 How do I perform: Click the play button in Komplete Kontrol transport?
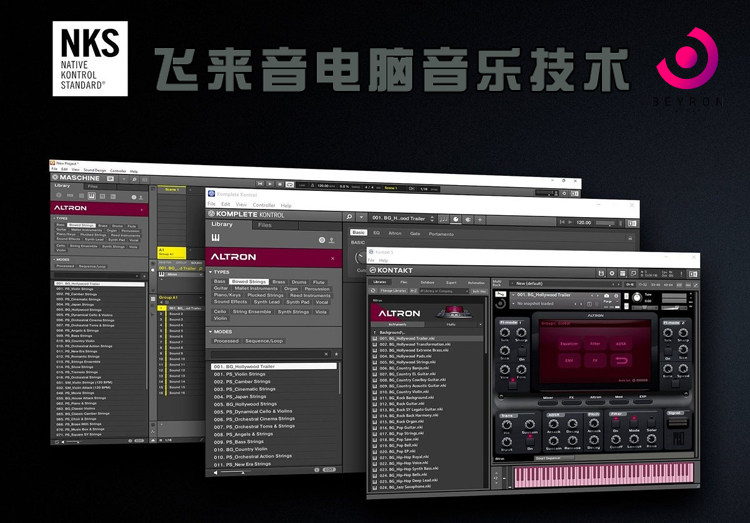pyautogui.click(x=570, y=223)
